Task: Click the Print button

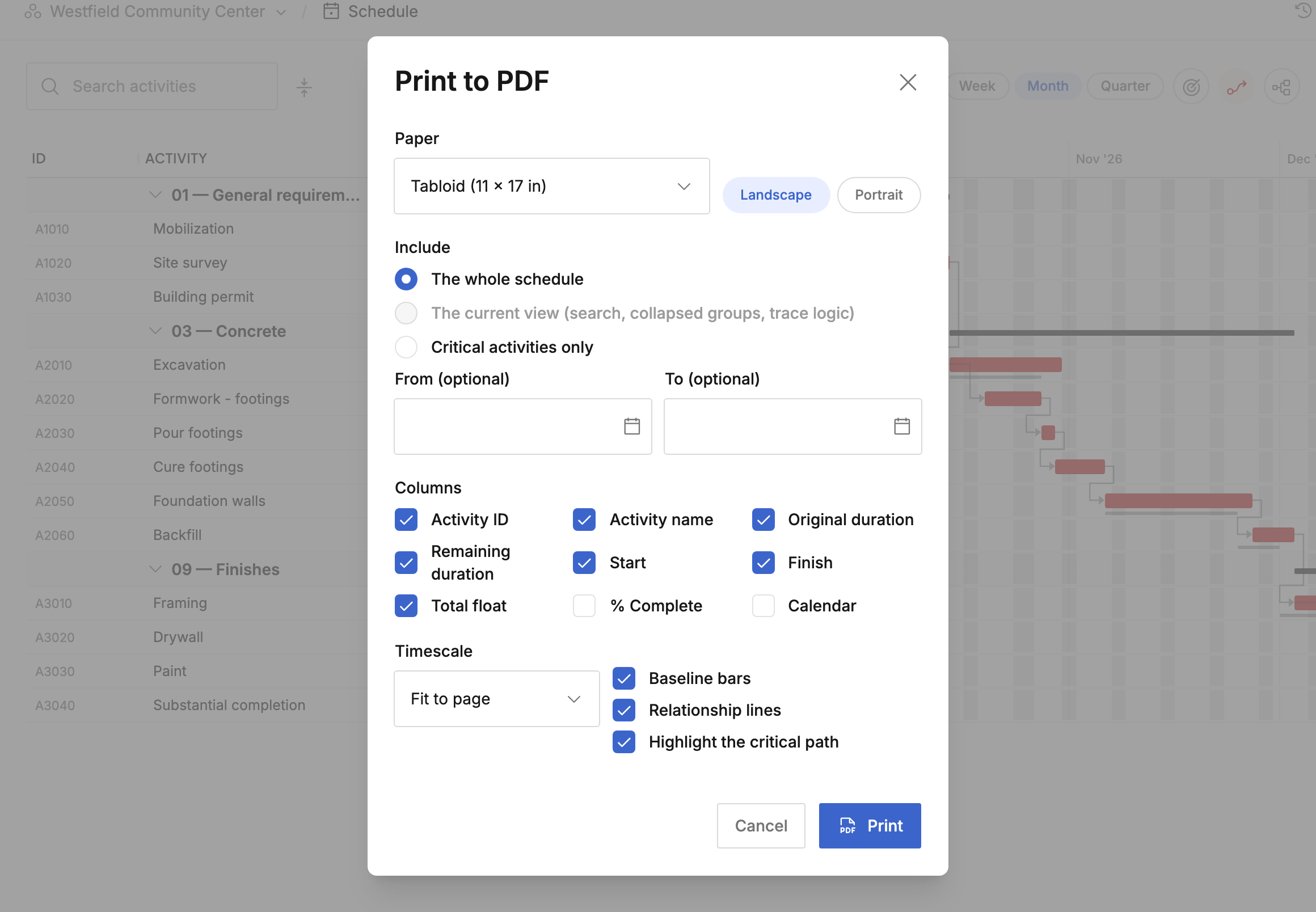Action: (x=869, y=826)
